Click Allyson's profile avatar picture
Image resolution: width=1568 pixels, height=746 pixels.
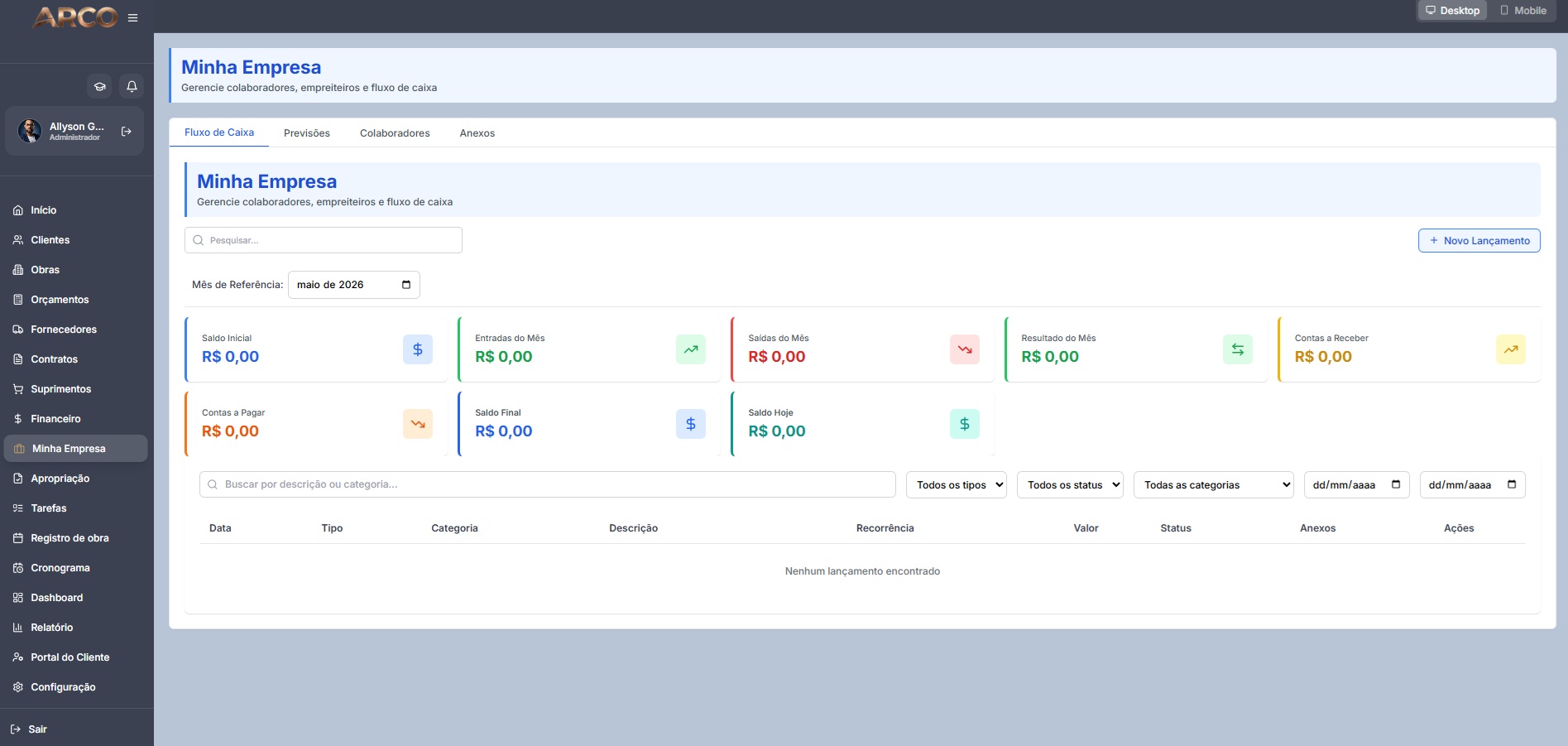pos(30,131)
